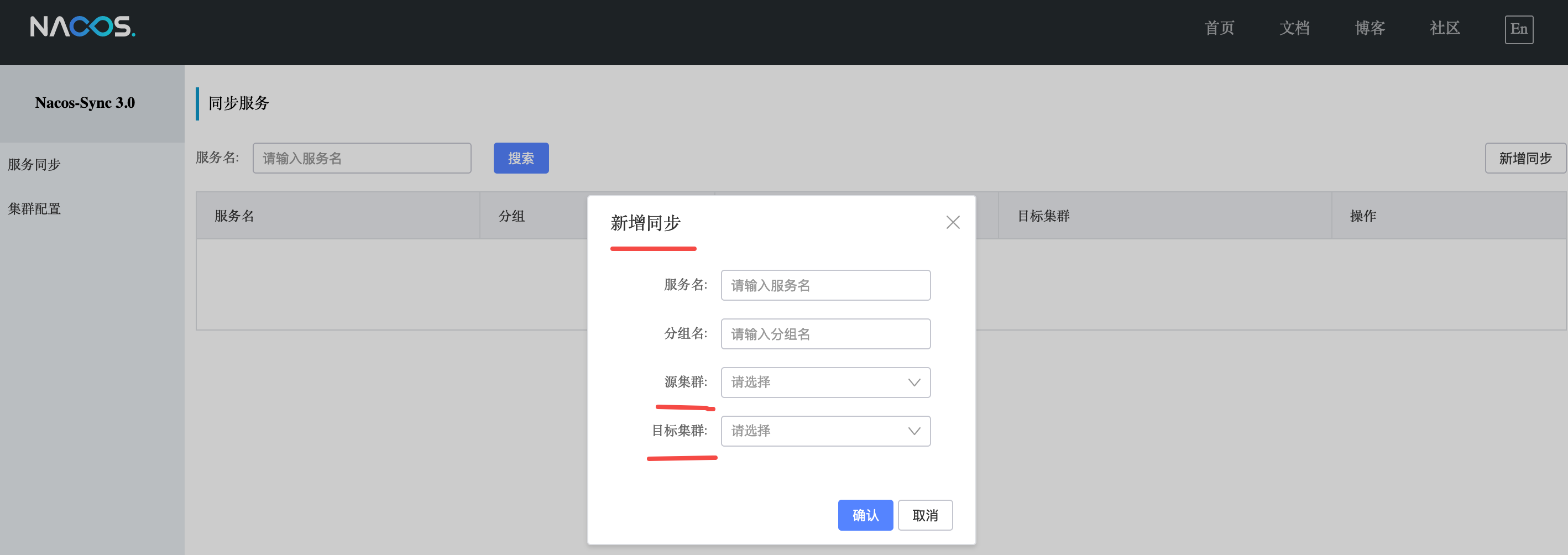Click the 新增同步 button on the page
This screenshot has height=555, width=1568.
click(x=1525, y=158)
